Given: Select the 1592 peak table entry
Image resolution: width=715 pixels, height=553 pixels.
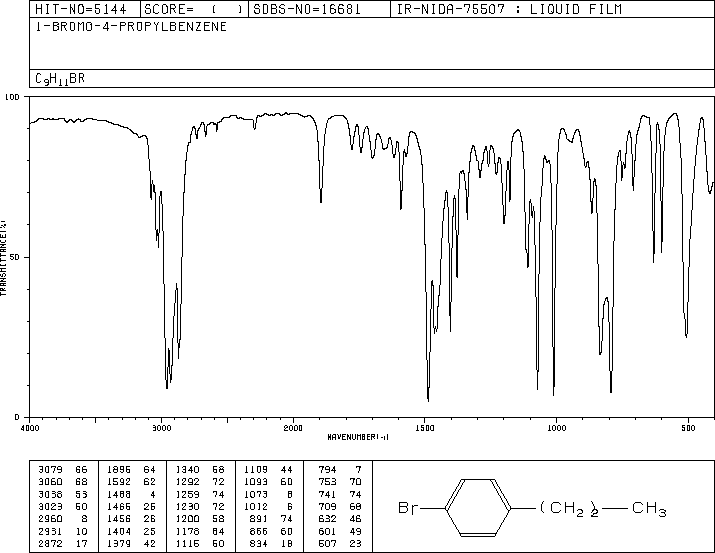Looking at the screenshot, I should pos(119,482).
